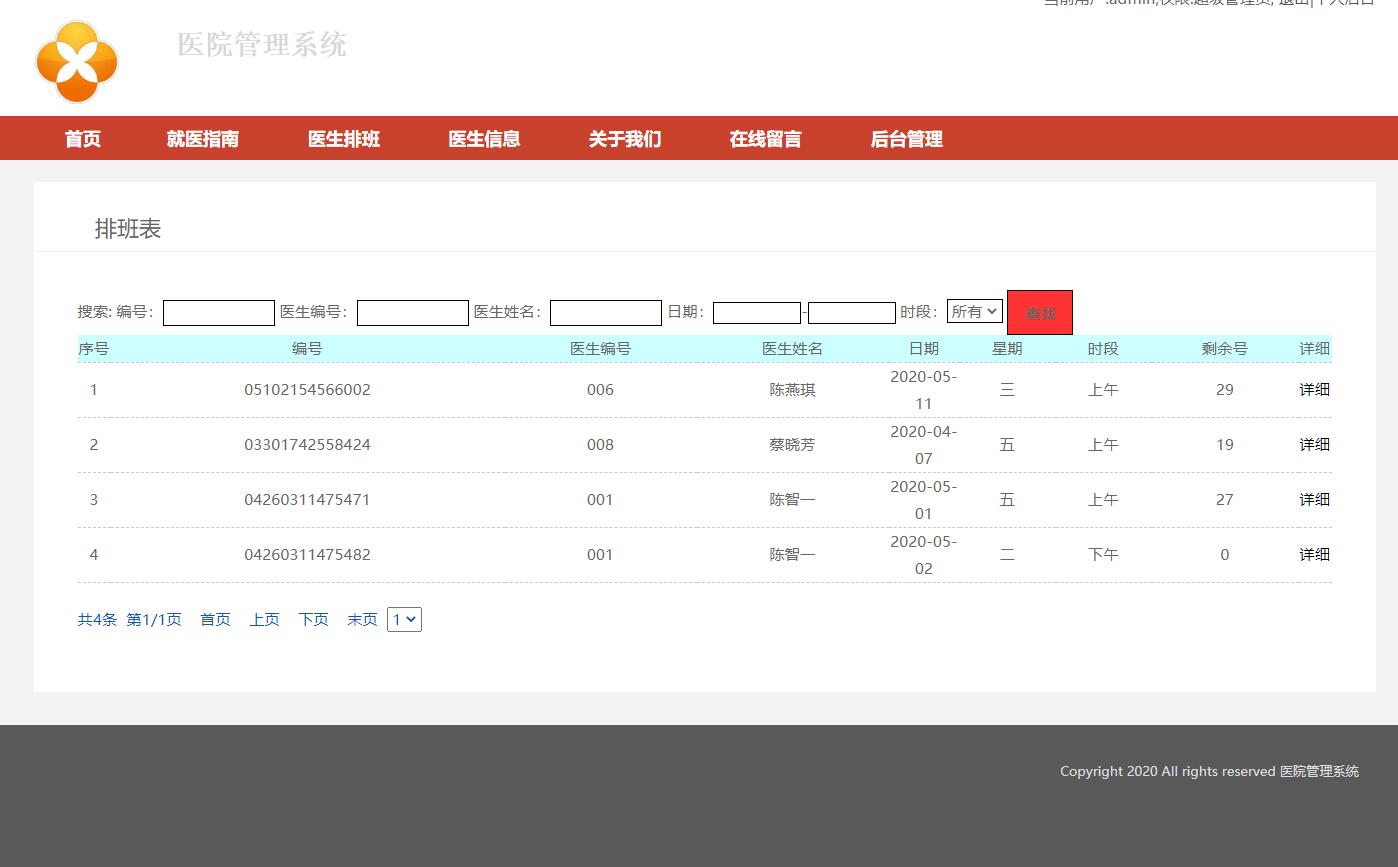This screenshot has height=867, width=1398.
Task: Open the page number dropdown in pagination
Action: coord(404,619)
